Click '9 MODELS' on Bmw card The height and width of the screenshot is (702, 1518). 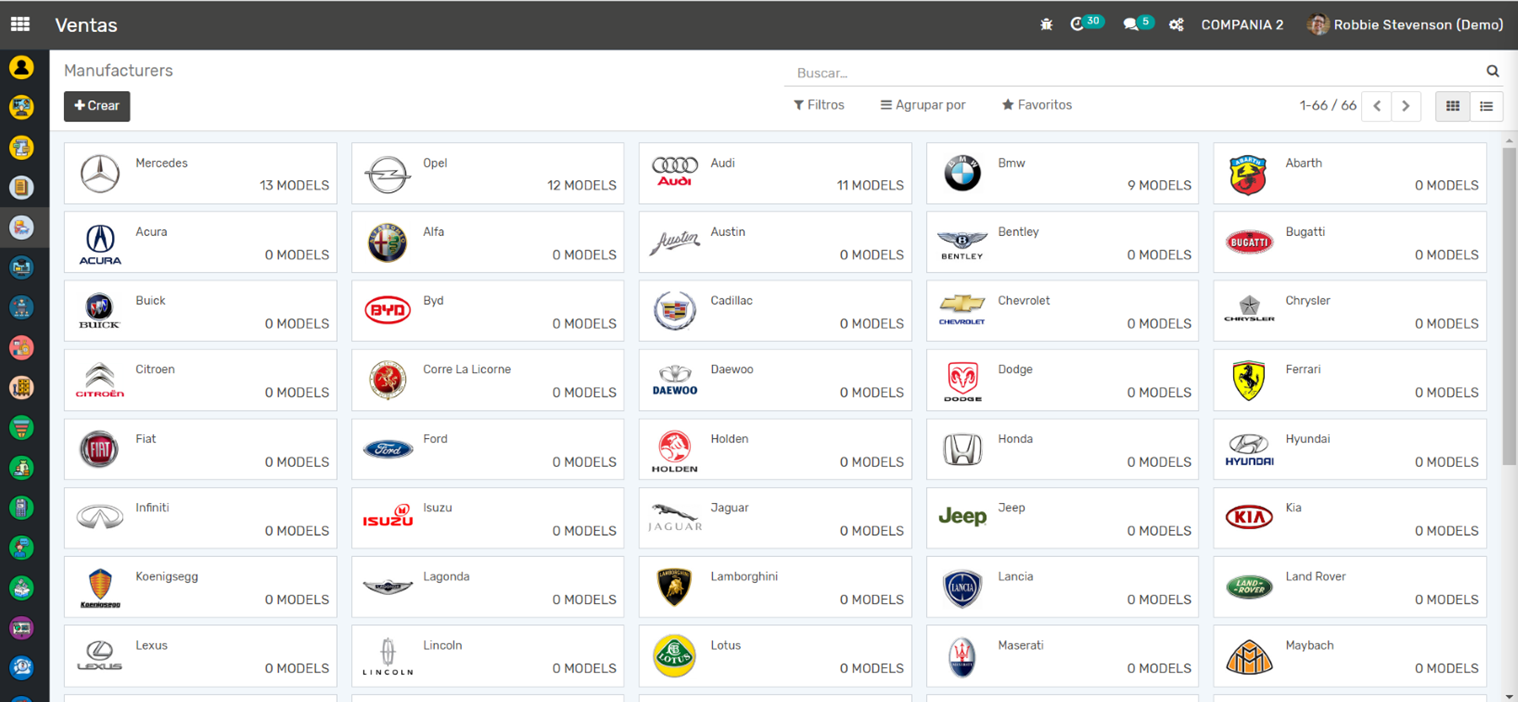1159,185
